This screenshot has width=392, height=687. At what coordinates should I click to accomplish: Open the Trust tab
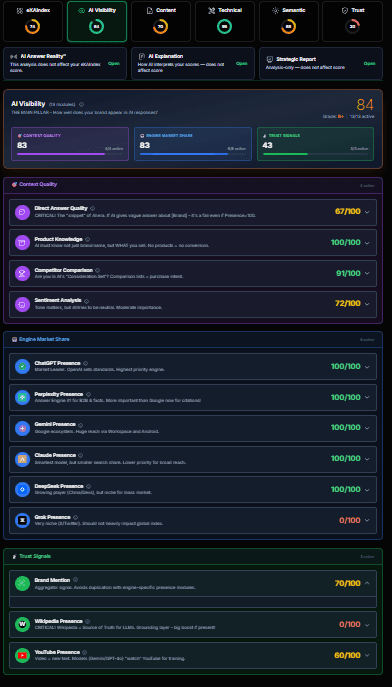pos(353,21)
